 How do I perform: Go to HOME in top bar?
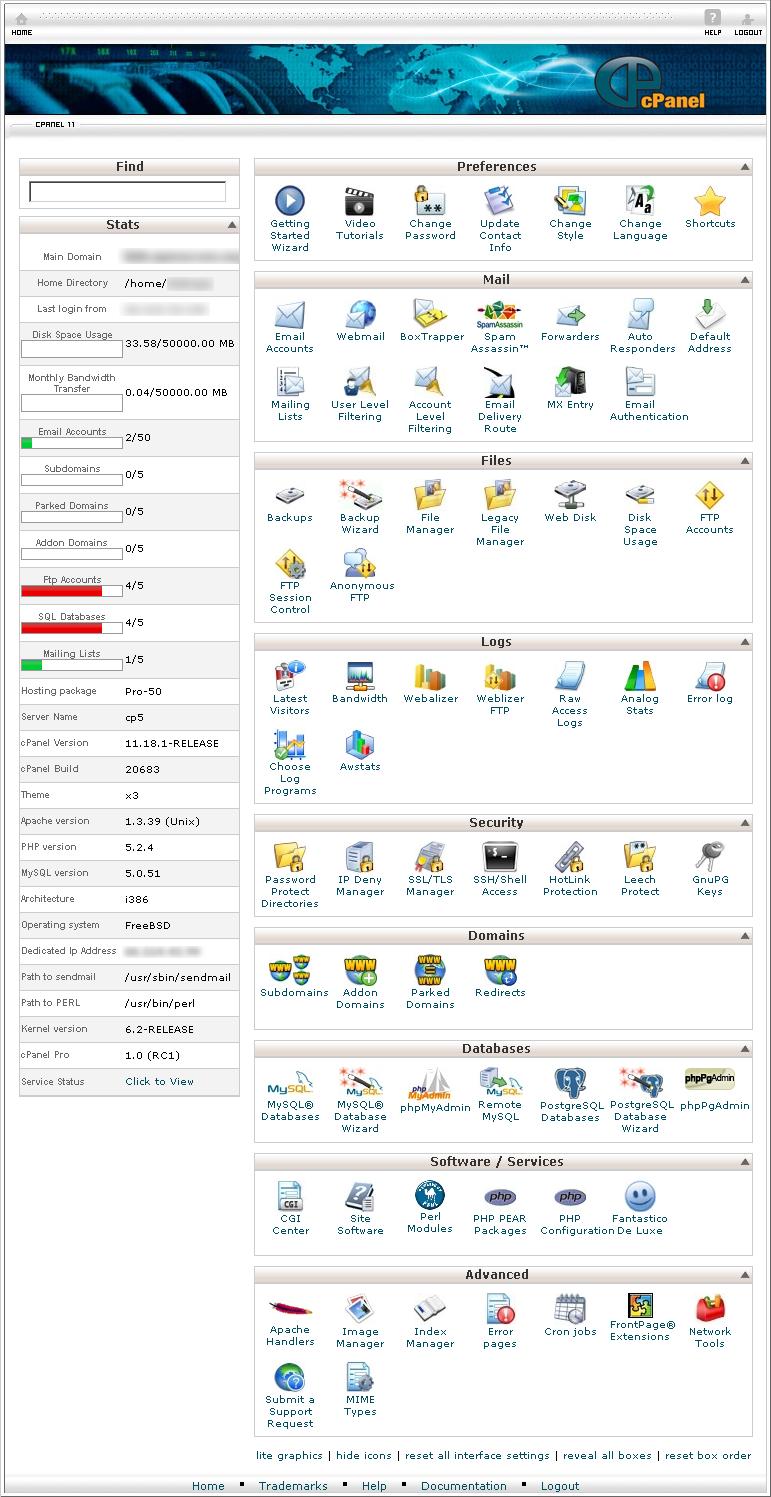(x=21, y=24)
